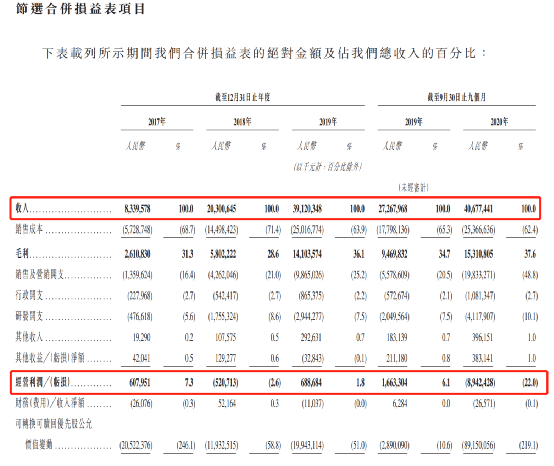Viewport: 554px width, 466px height.
Task: Click the (未經審計) note under 2019年
Action: 413,188
